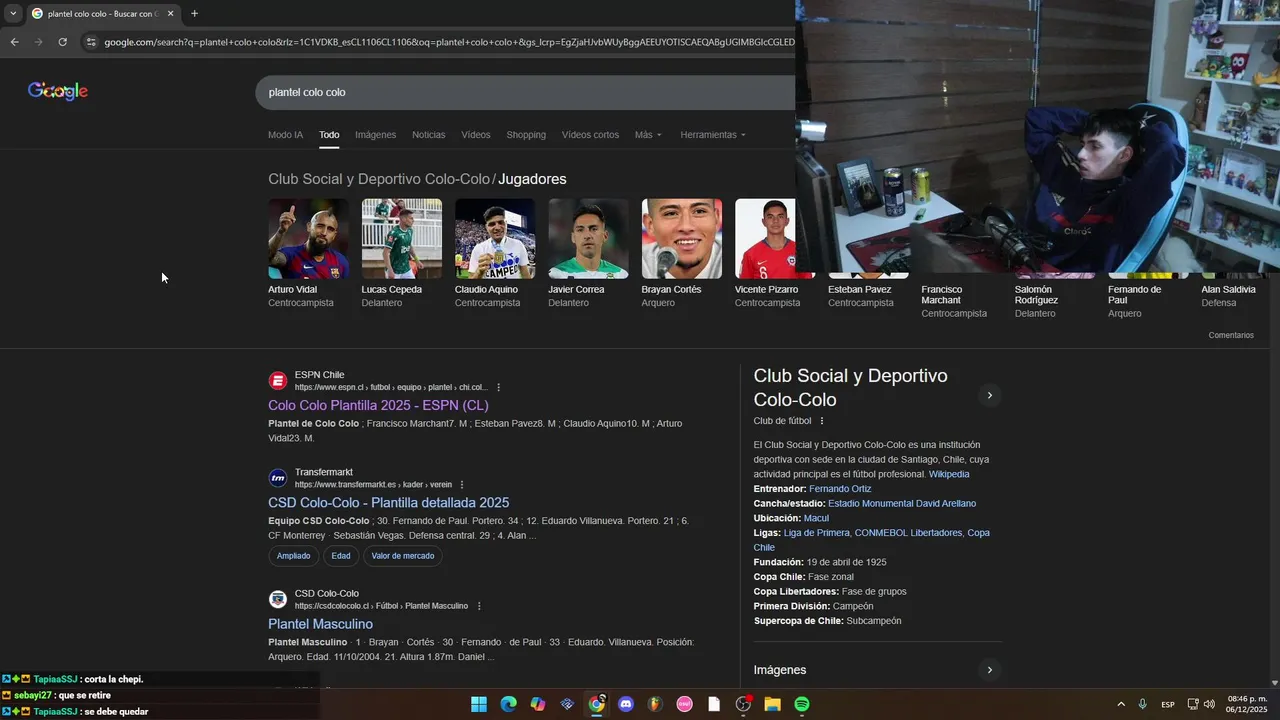Screen dimensions: 1280x720
Task: Open Colo Colo Plantilla 2025 ESPN result
Action: coord(378,405)
